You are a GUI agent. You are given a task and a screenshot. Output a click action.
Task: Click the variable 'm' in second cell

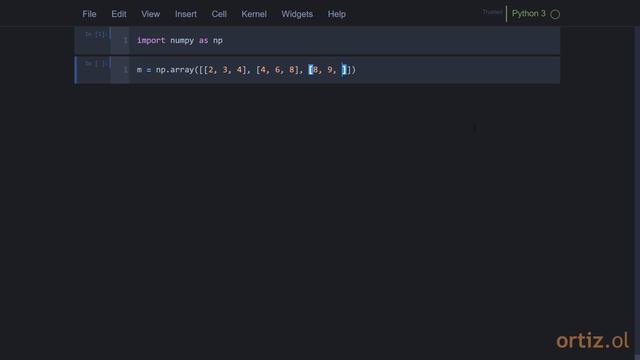point(139,70)
